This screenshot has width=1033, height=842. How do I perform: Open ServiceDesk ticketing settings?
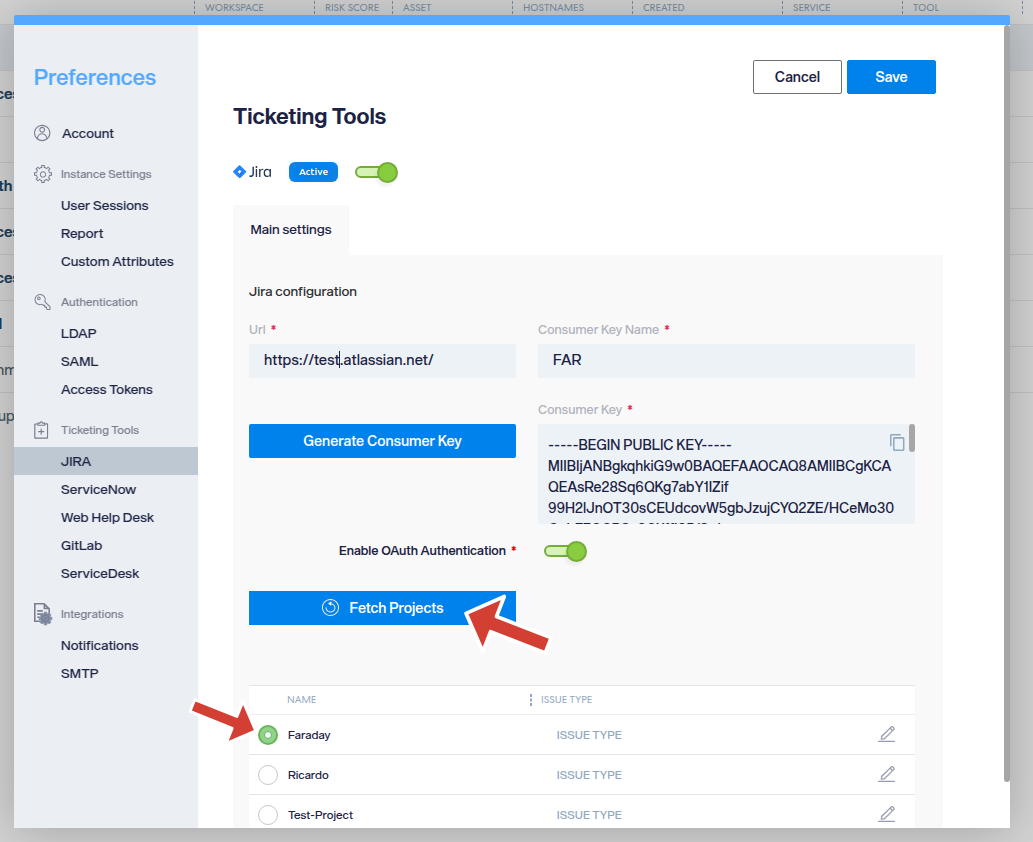100,574
